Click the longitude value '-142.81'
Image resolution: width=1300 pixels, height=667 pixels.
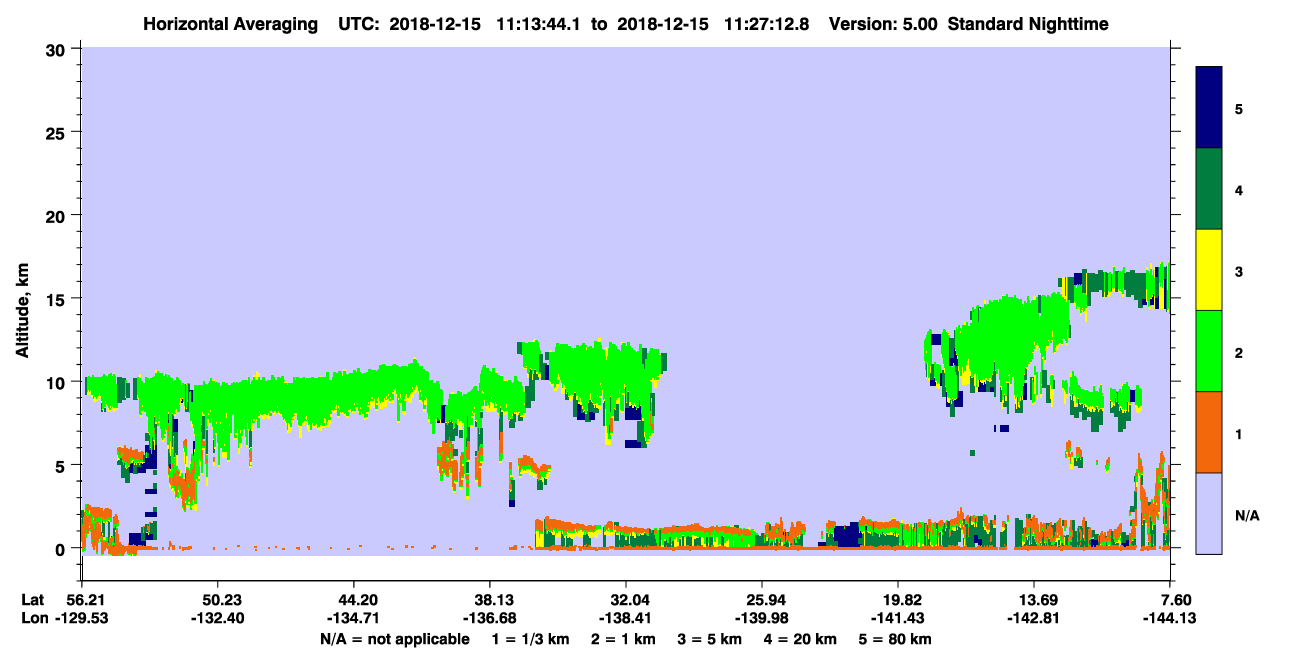[1035, 619]
